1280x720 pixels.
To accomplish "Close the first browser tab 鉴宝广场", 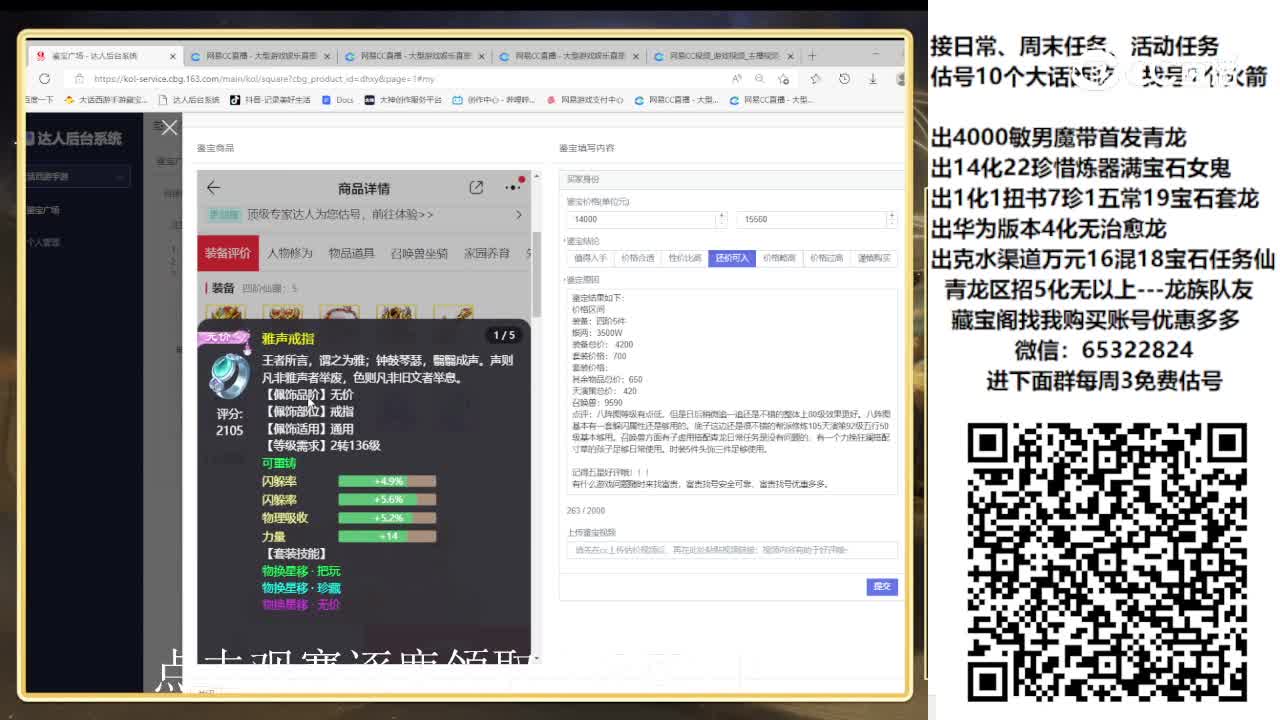I will tap(173, 56).
